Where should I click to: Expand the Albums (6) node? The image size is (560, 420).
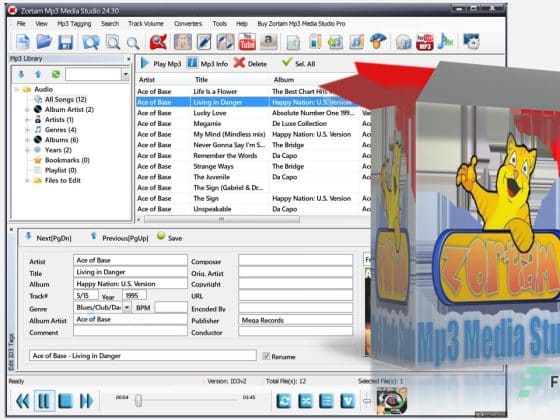click(x=27, y=140)
